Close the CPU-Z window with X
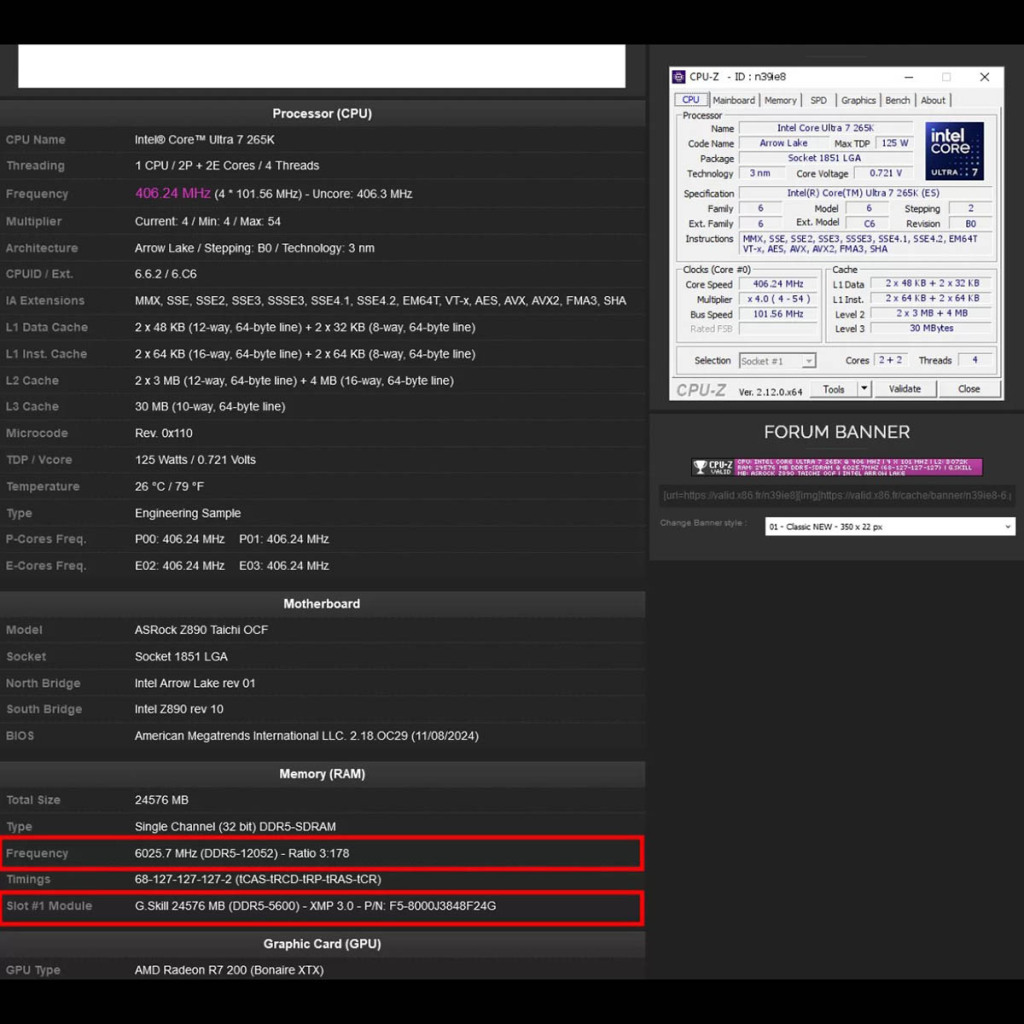Screen dimensions: 1024x1024 (984, 77)
